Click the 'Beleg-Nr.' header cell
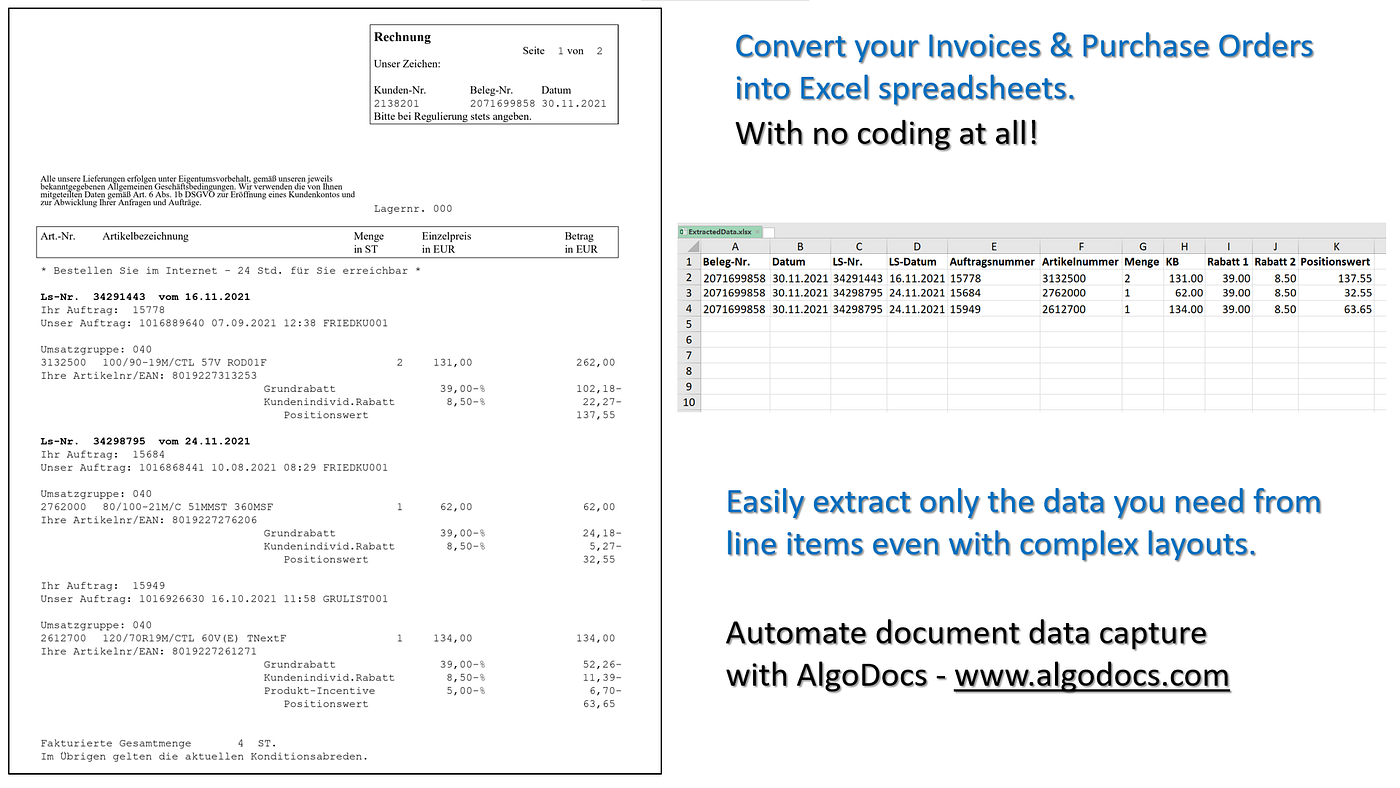 point(735,262)
